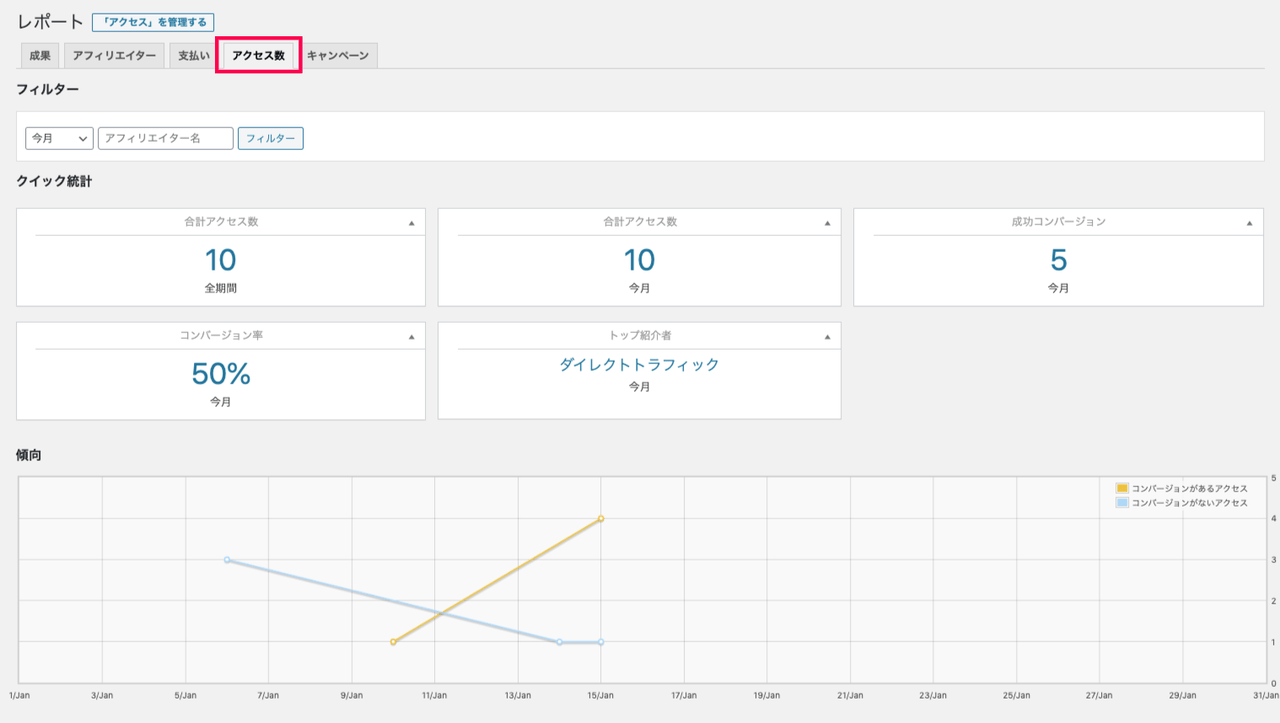
Task: Click the コンバージョンがあるアクセス legend label
Action: click(x=1190, y=488)
